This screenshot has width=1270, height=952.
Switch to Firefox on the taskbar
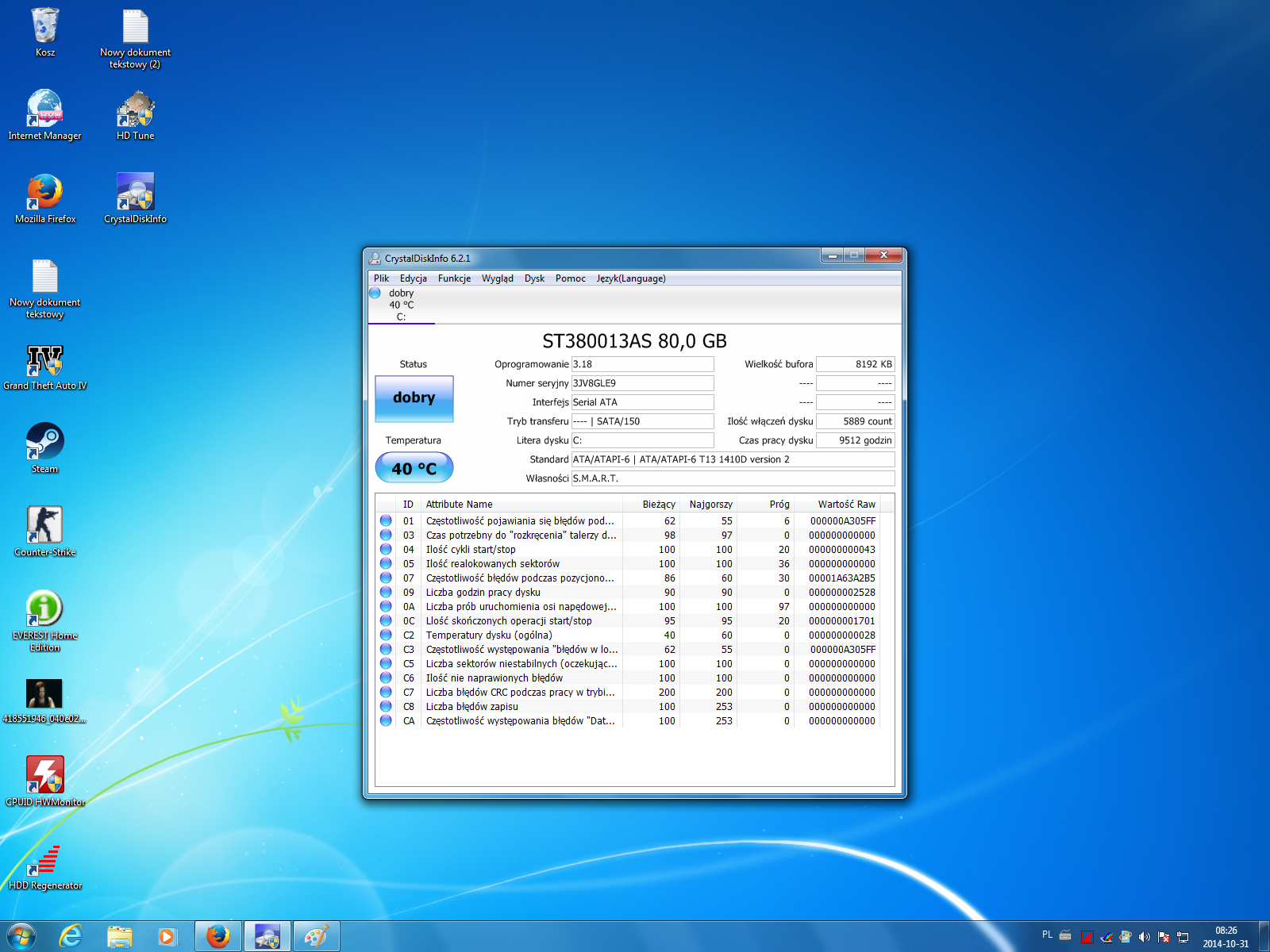[218, 937]
